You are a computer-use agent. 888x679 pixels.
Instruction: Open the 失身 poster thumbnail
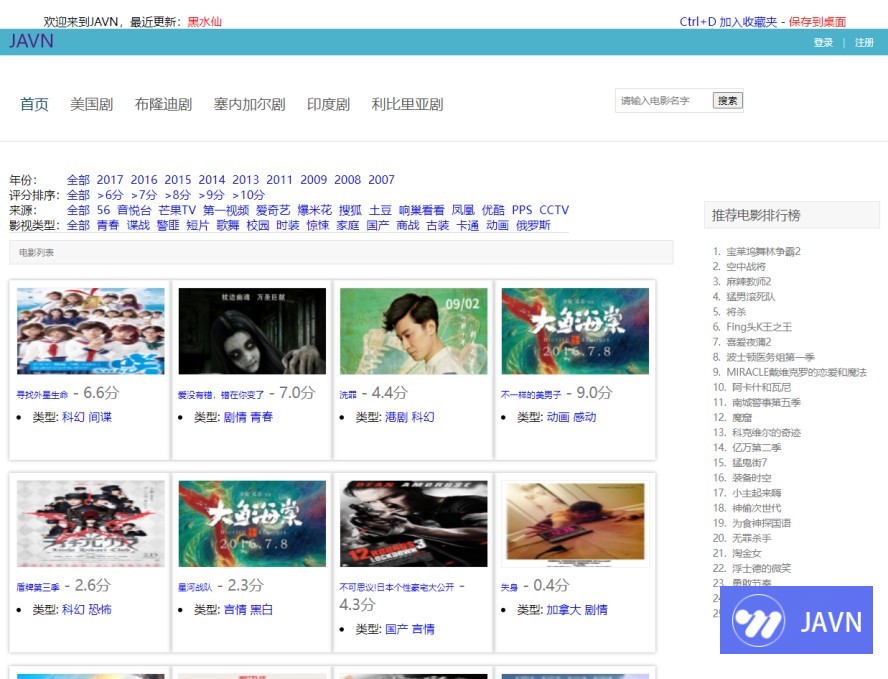click(x=575, y=524)
